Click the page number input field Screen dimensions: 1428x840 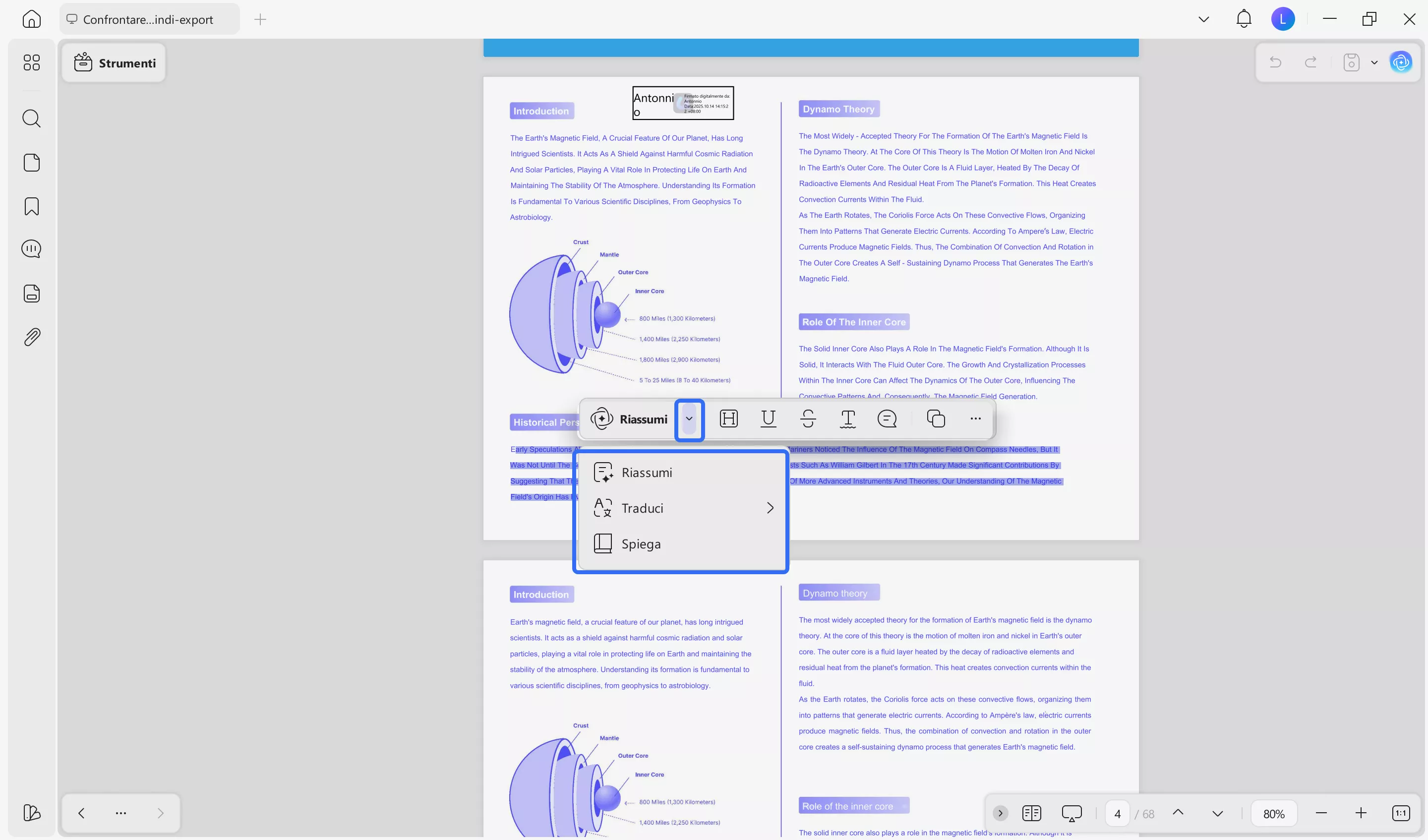pos(1117,814)
